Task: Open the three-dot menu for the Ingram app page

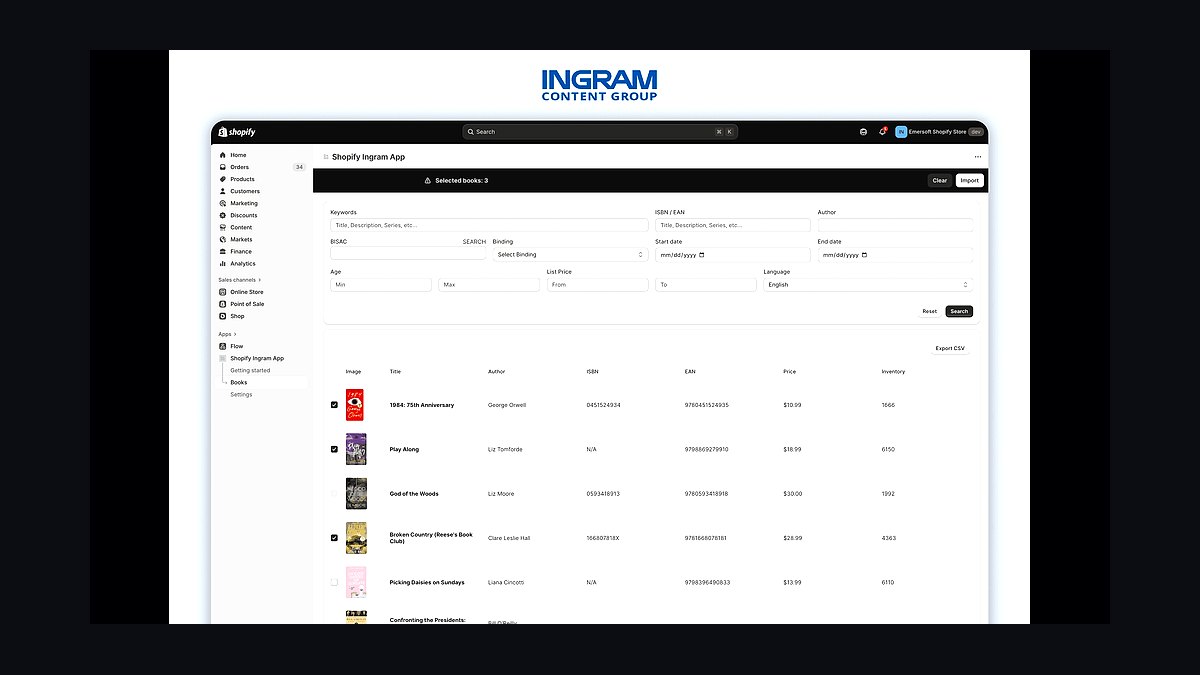Action: (978, 157)
